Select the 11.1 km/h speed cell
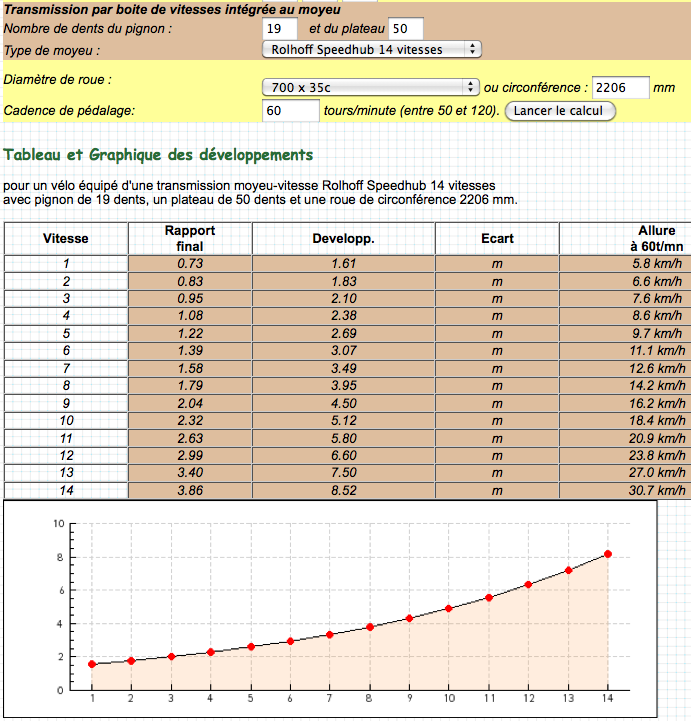Screen dimensions: 691x721 coord(625,351)
